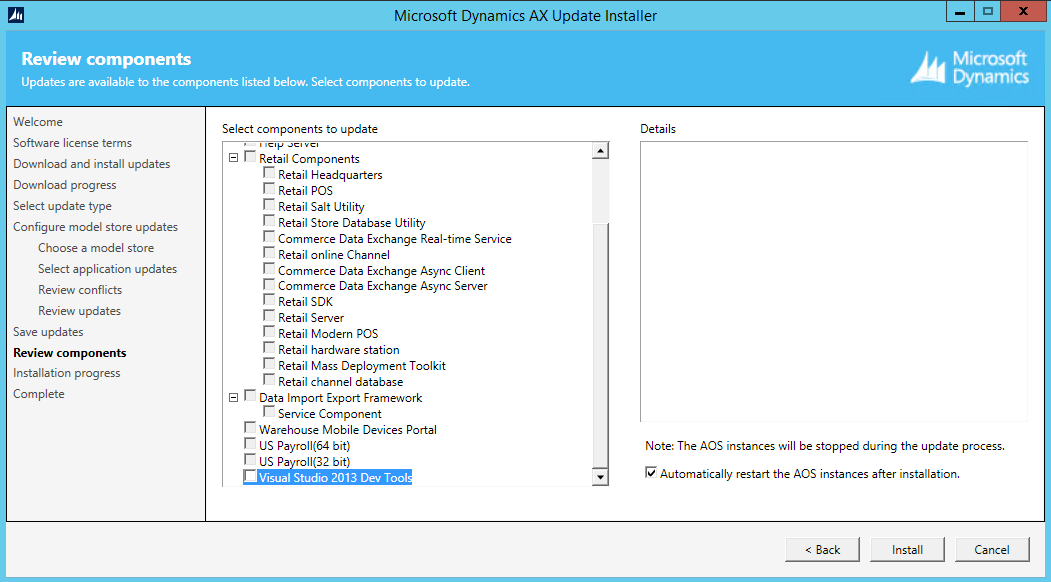Viewport: 1051px width, 582px height.
Task: Collapse the Data Import Export Framework node
Action: 234,397
